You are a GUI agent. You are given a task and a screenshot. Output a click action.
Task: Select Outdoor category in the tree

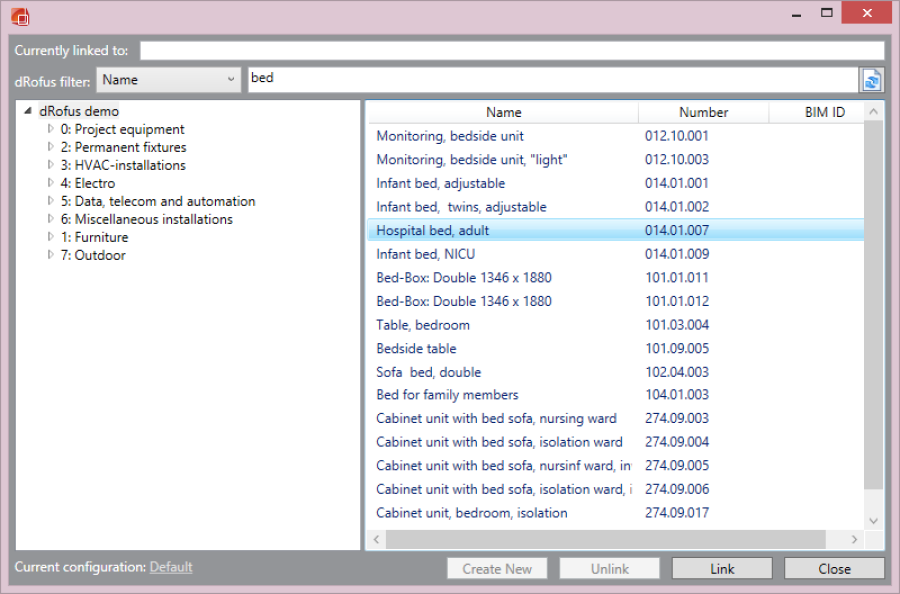[x=99, y=255]
